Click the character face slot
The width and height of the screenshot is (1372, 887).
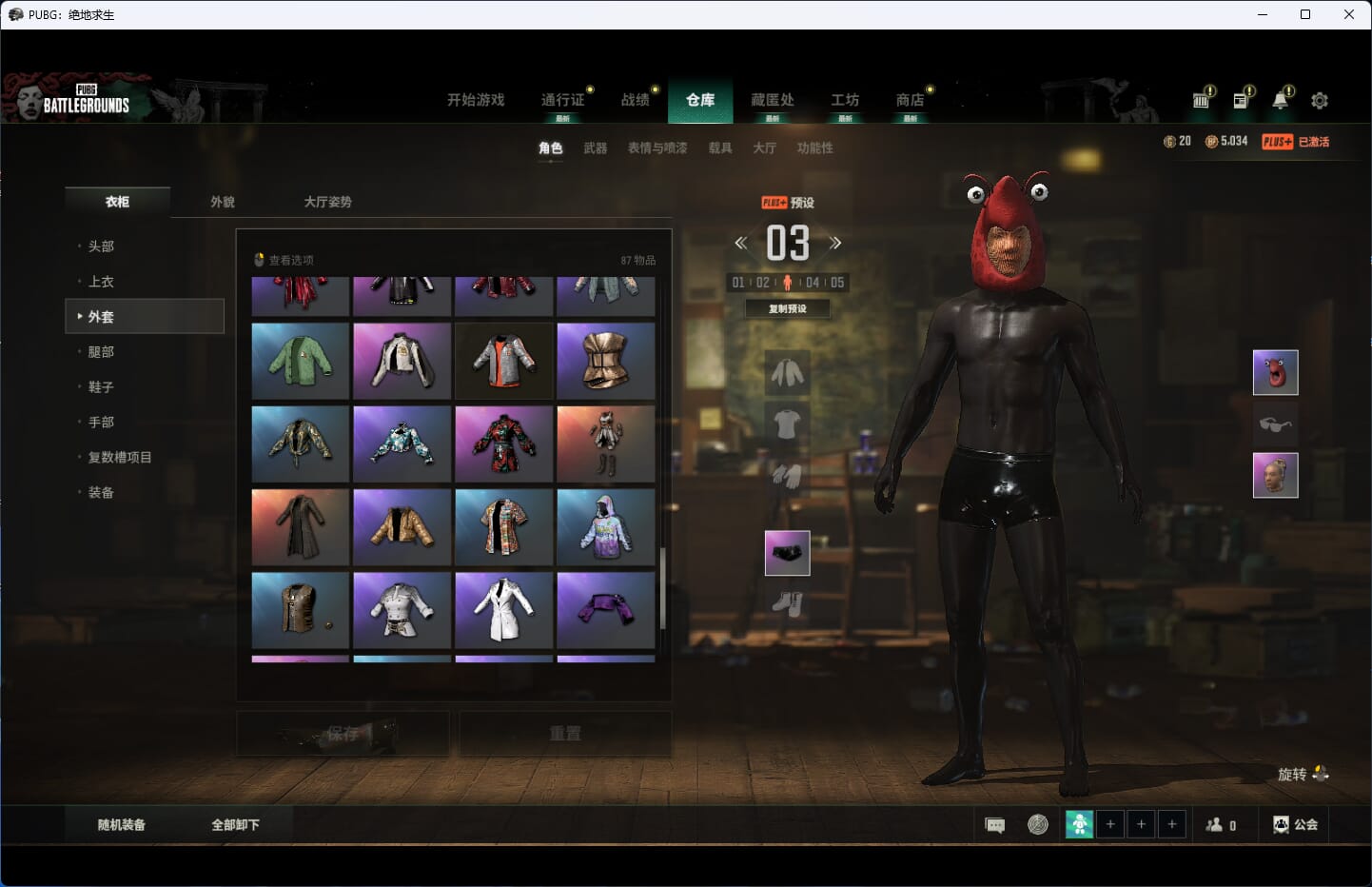pos(1275,475)
